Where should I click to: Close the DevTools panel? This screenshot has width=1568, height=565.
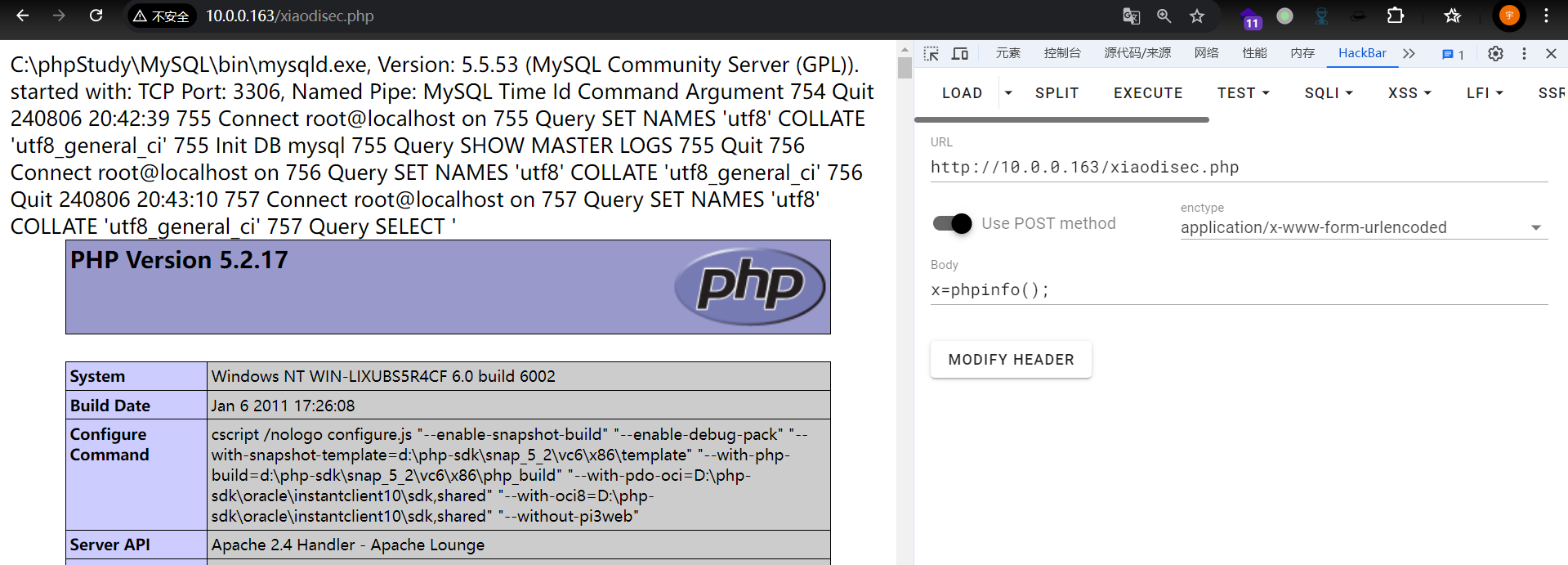click(1551, 53)
